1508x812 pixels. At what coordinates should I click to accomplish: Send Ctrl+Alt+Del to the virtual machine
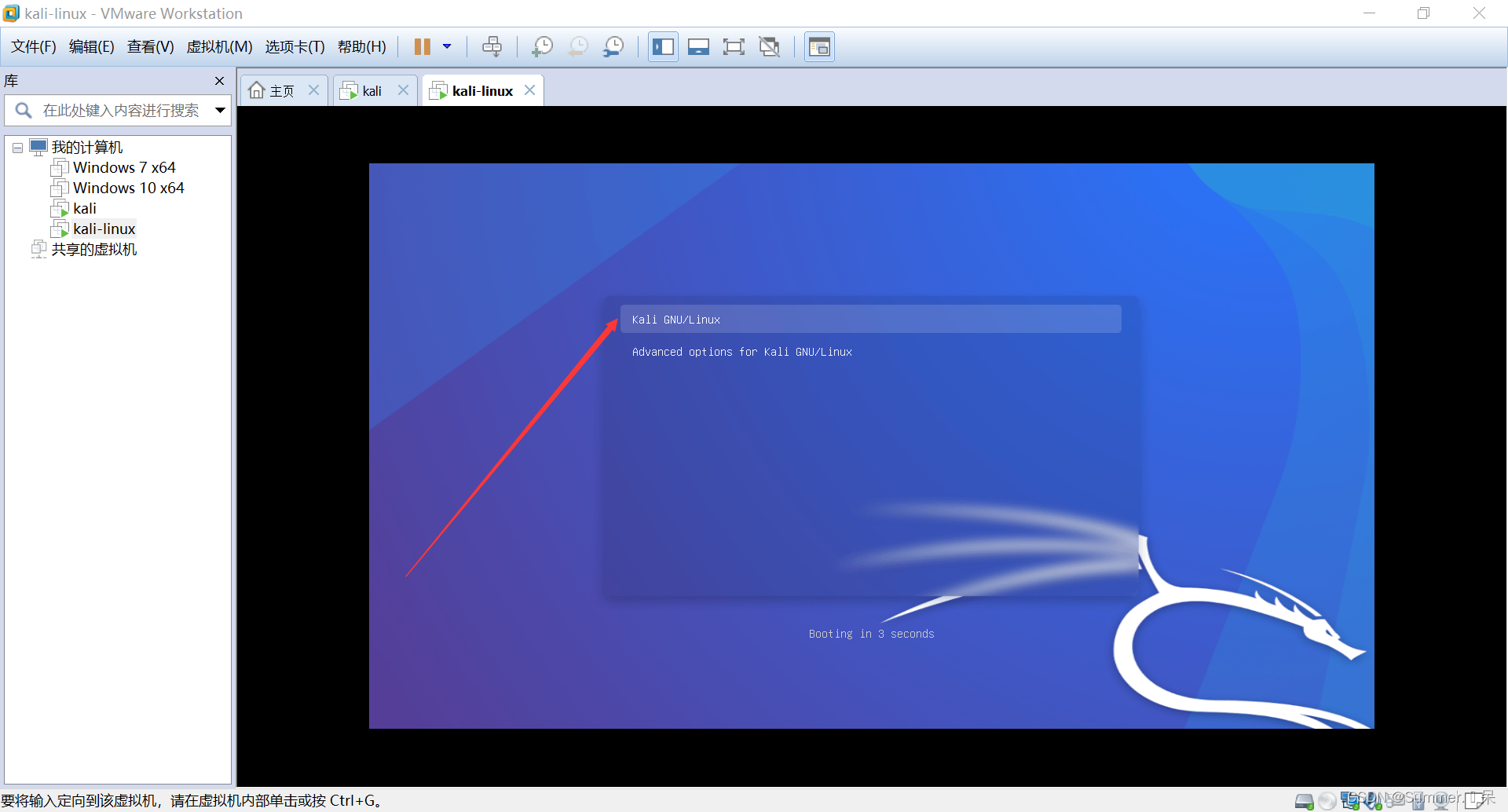click(x=492, y=47)
